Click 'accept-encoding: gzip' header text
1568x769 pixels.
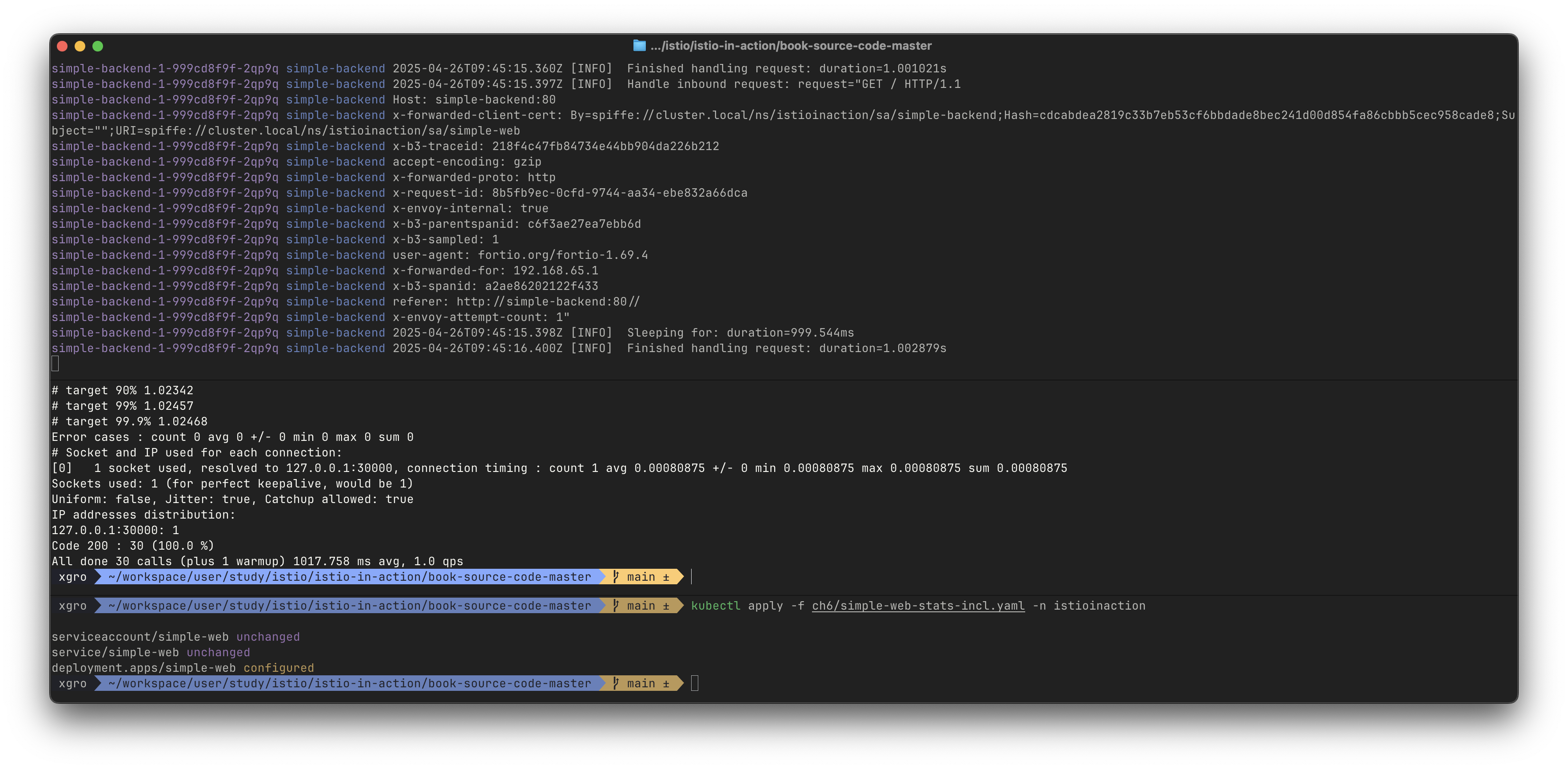click(467, 162)
